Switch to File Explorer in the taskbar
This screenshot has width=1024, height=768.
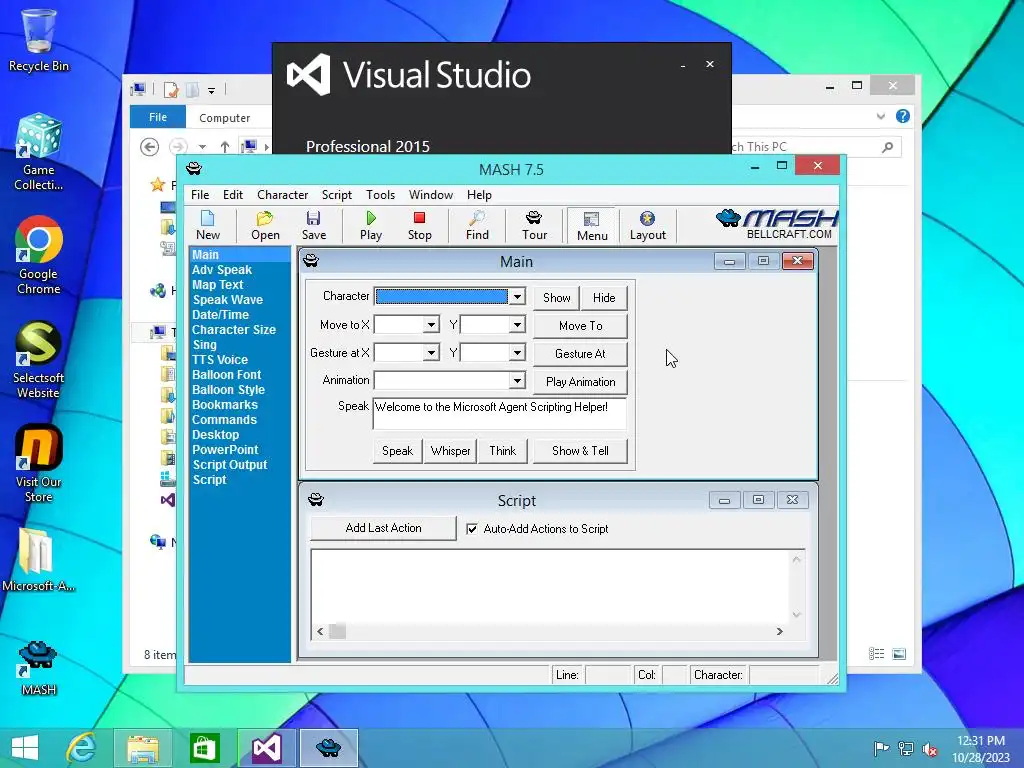(x=143, y=748)
